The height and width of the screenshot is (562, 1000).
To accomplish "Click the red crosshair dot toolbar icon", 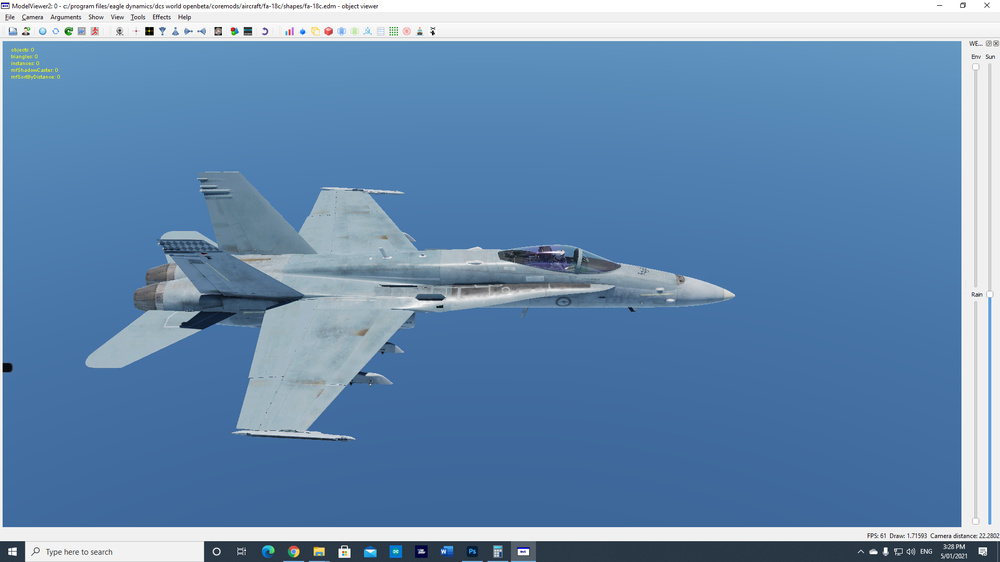I will coord(136,31).
